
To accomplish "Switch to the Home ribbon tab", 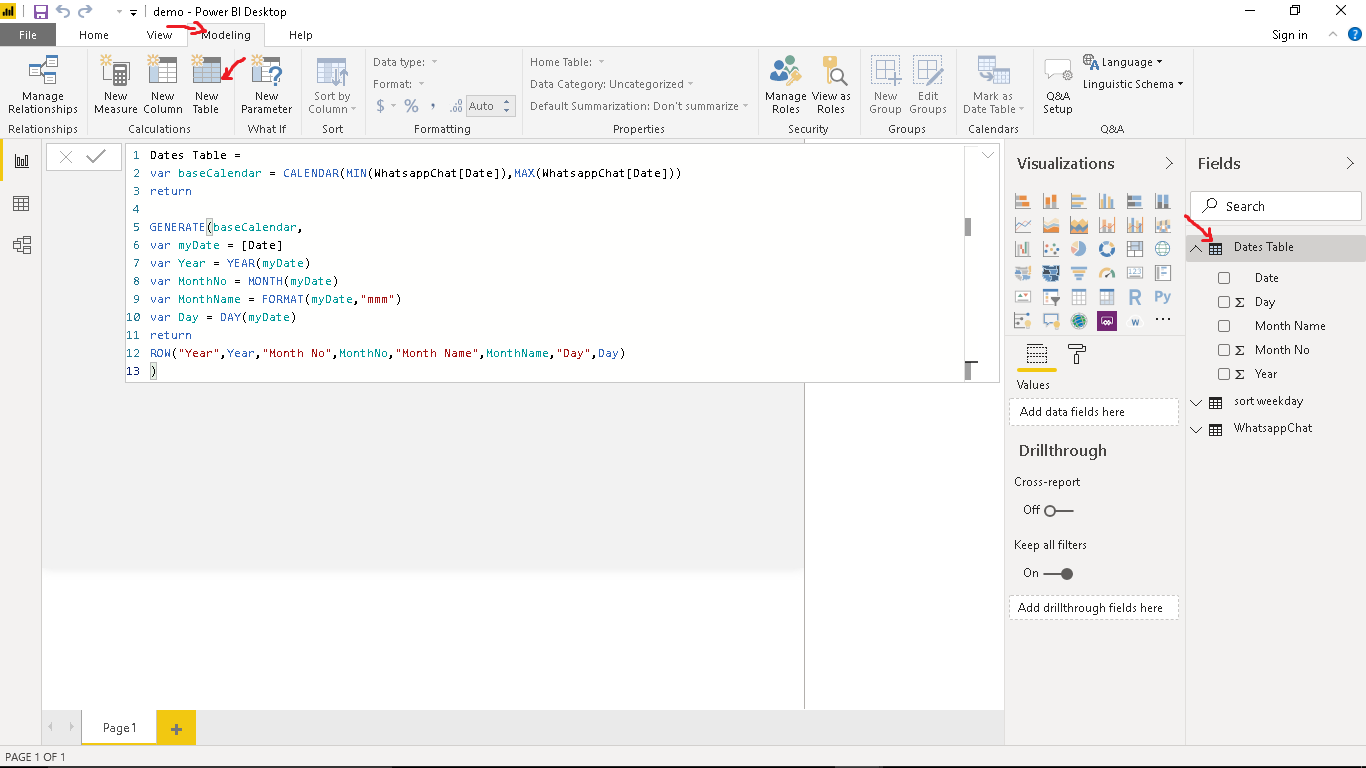I will (x=94, y=35).
